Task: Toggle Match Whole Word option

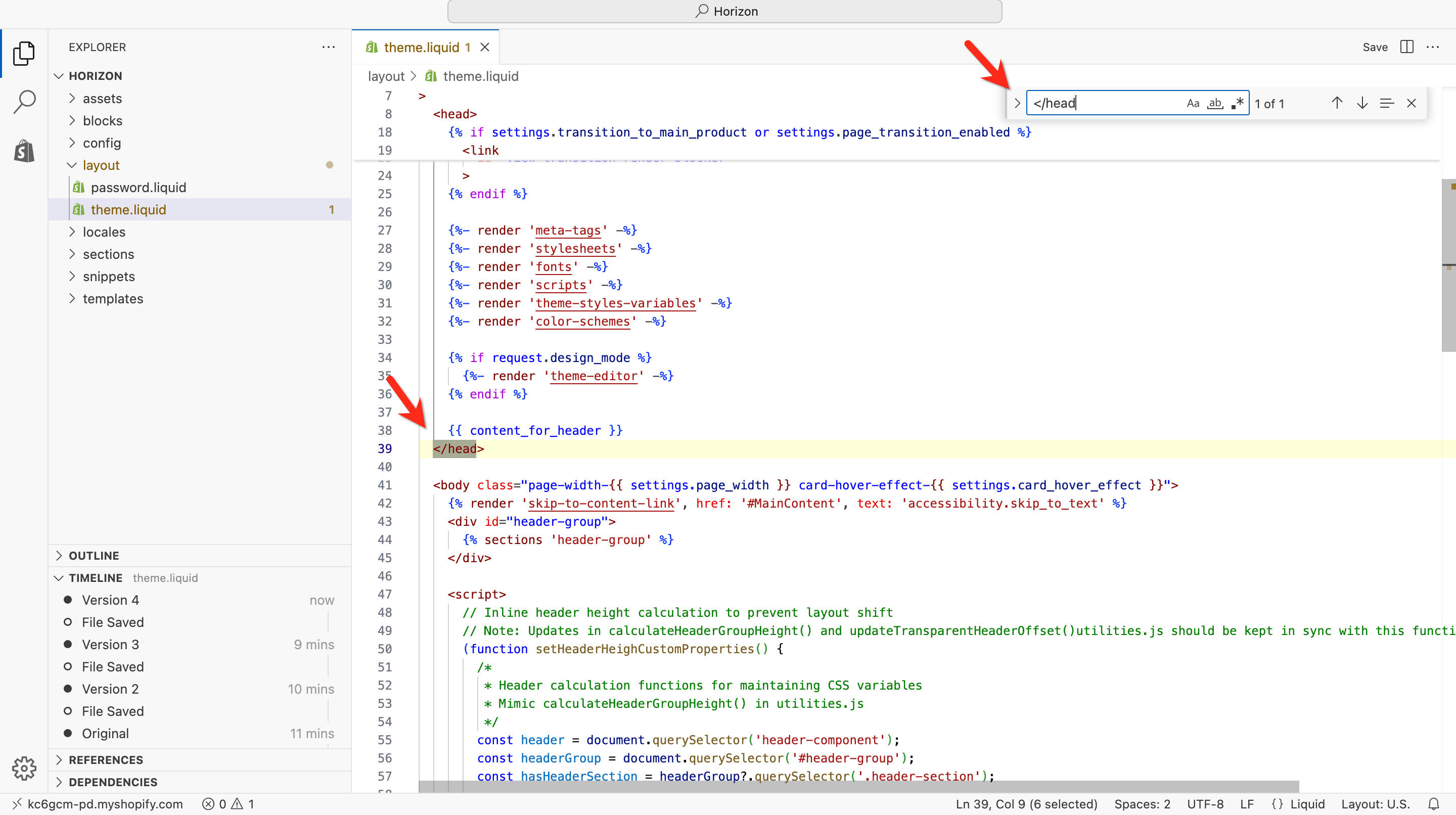Action: coord(1215,104)
